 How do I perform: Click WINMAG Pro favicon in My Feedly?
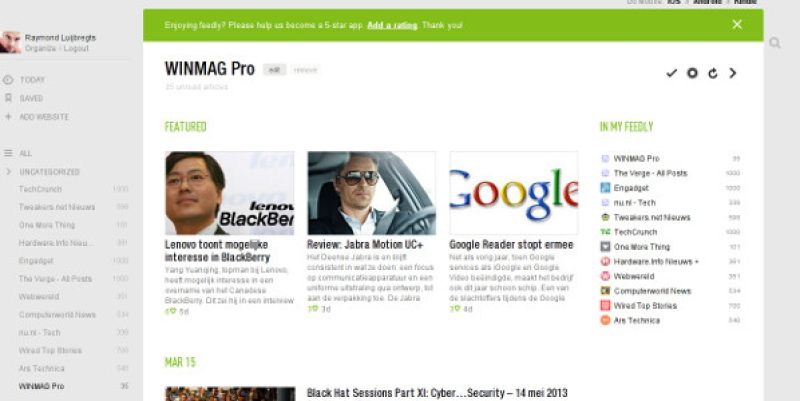pos(605,158)
